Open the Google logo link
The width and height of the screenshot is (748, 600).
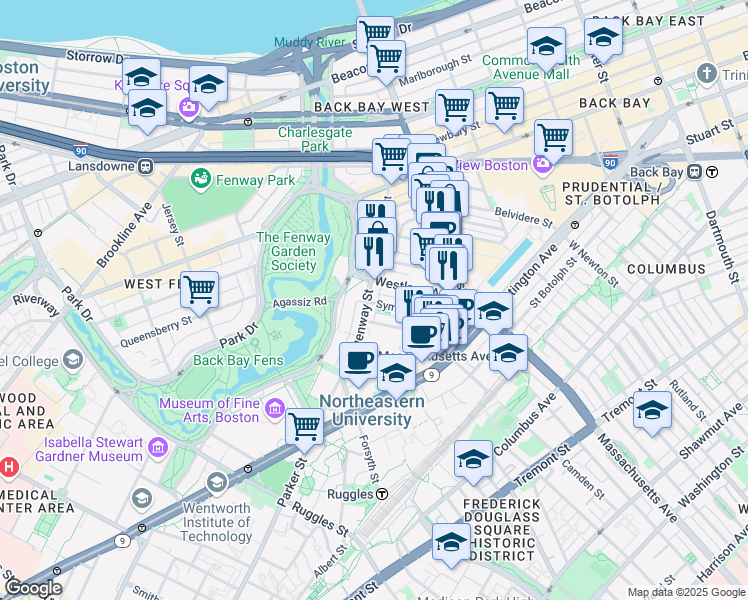pyautogui.click(x=33, y=588)
